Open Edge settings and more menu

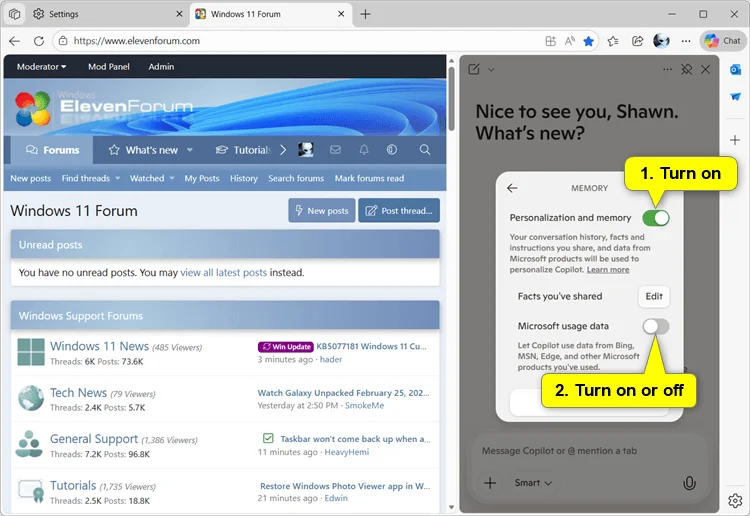pyautogui.click(x=686, y=41)
